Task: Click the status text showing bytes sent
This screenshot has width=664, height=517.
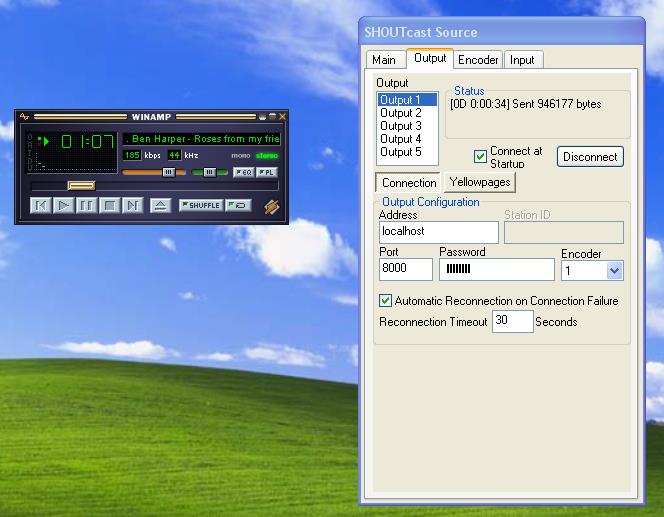Action: pos(526,104)
